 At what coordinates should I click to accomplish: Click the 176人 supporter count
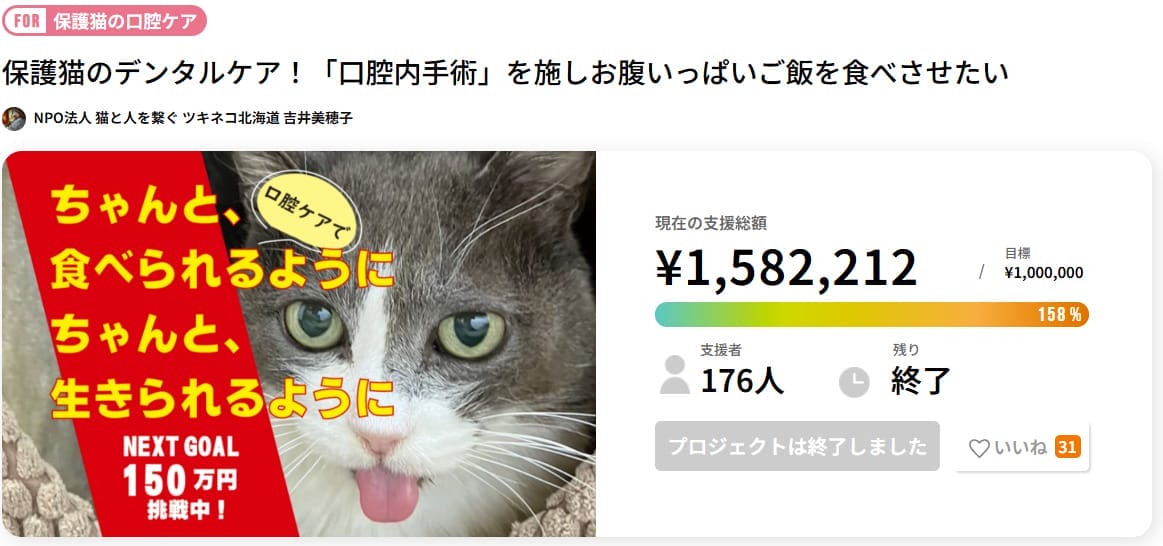coord(742,381)
